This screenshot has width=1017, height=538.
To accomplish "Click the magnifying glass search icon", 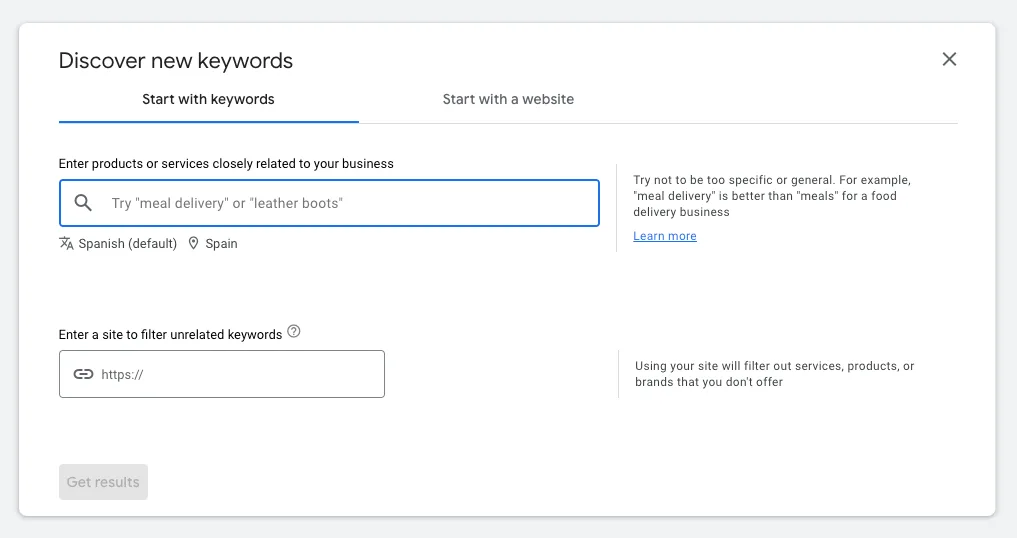I will pos(83,202).
